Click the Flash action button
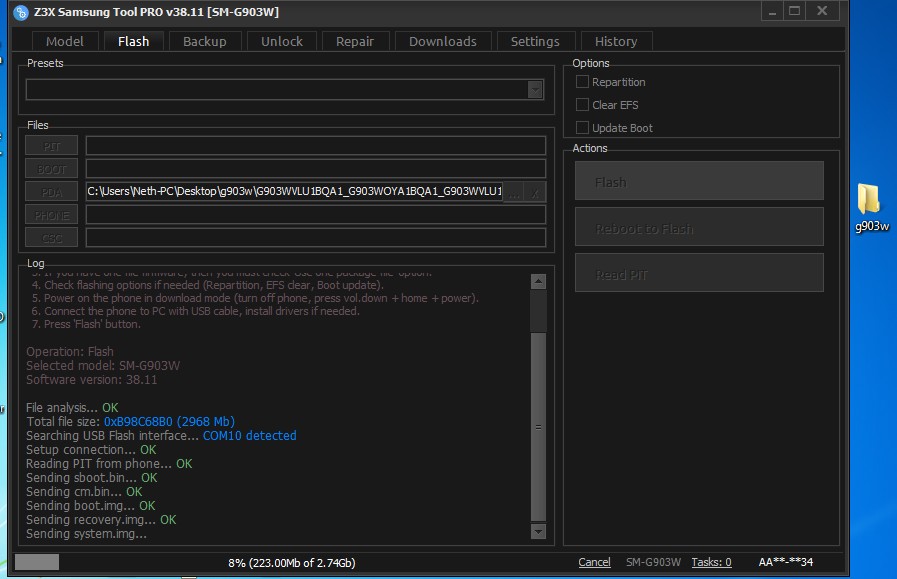The height and width of the screenshot is (579, 897). tap(699, 181)
